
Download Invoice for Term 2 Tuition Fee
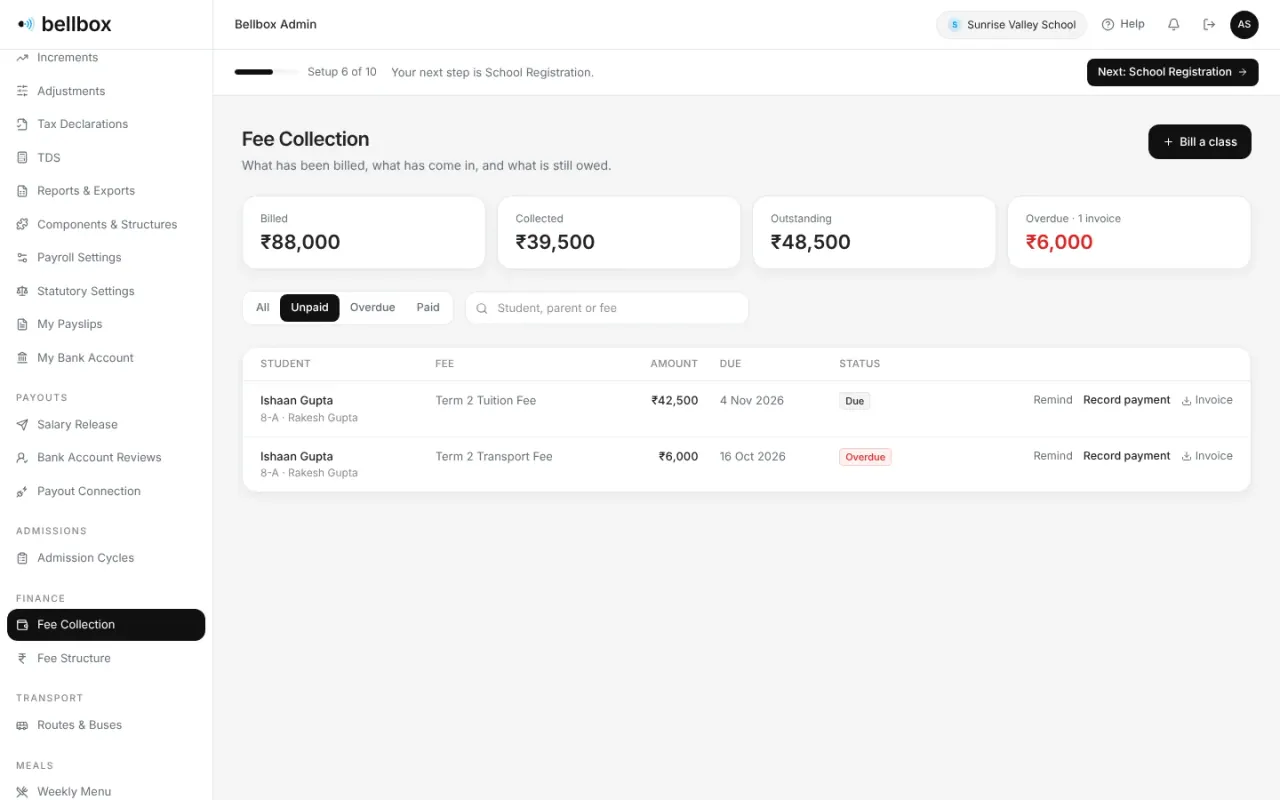(1207, 400)
